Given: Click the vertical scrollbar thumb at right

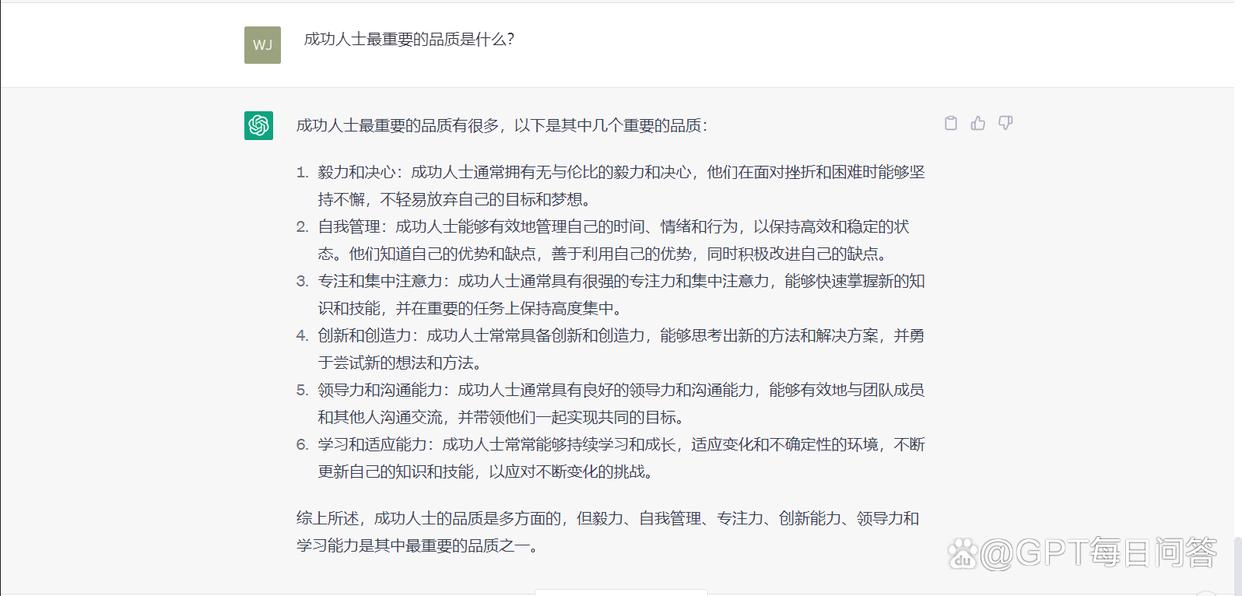Looking at the screenshot, I should point(1238,565).
